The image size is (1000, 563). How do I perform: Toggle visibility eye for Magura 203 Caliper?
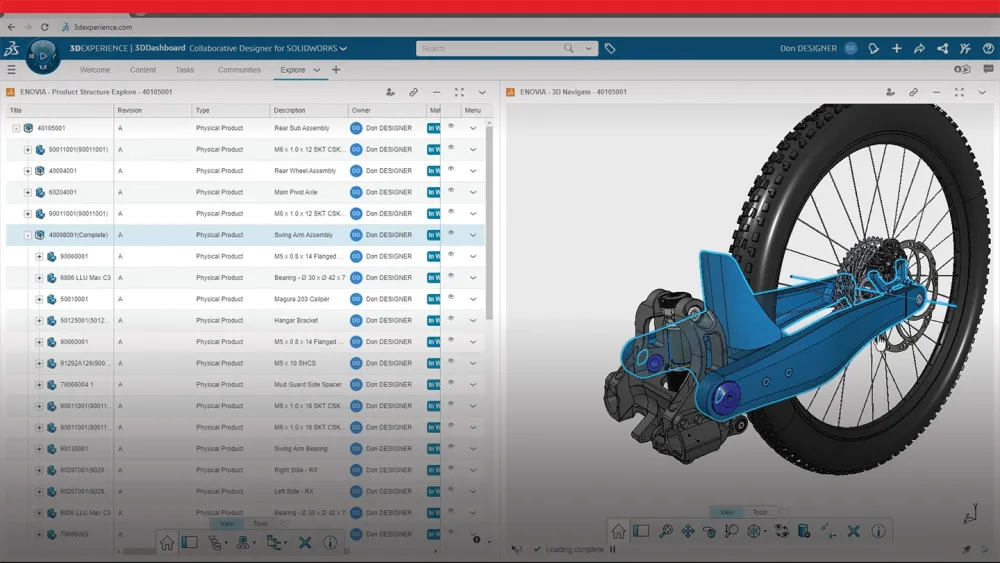[x=452, y=297]
